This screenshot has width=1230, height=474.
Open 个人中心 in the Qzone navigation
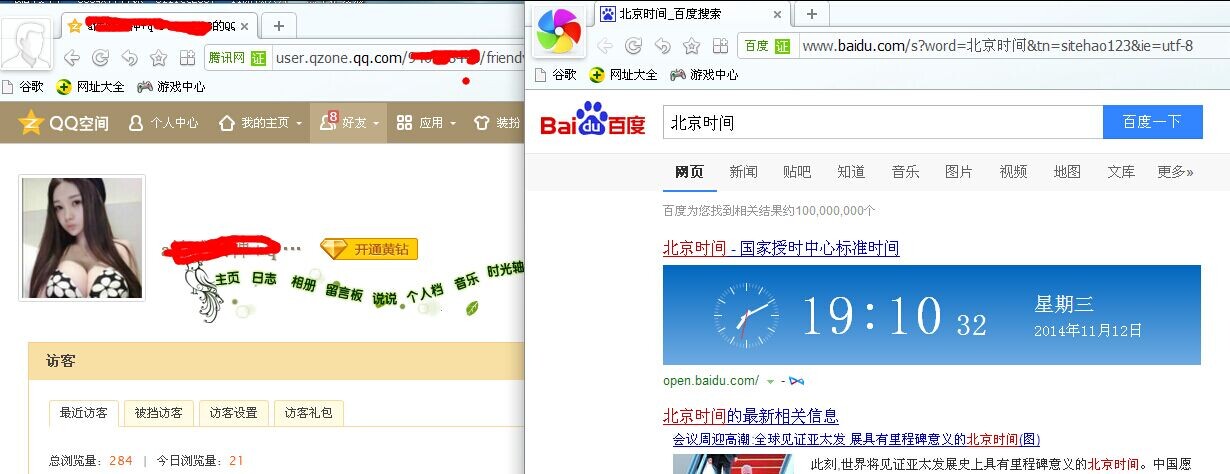tap(163, 123)
